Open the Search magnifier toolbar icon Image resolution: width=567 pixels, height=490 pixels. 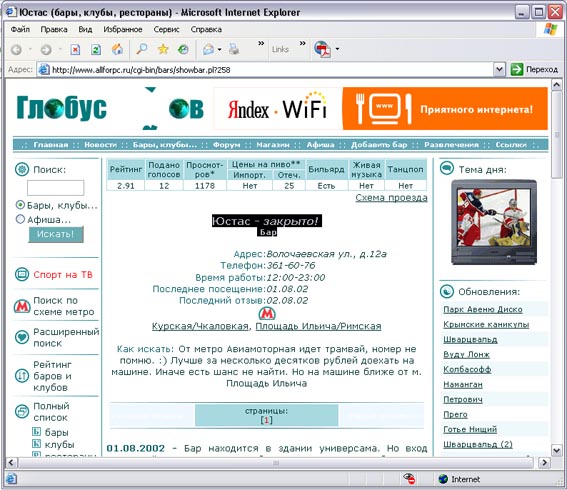(x=141, y=48)
